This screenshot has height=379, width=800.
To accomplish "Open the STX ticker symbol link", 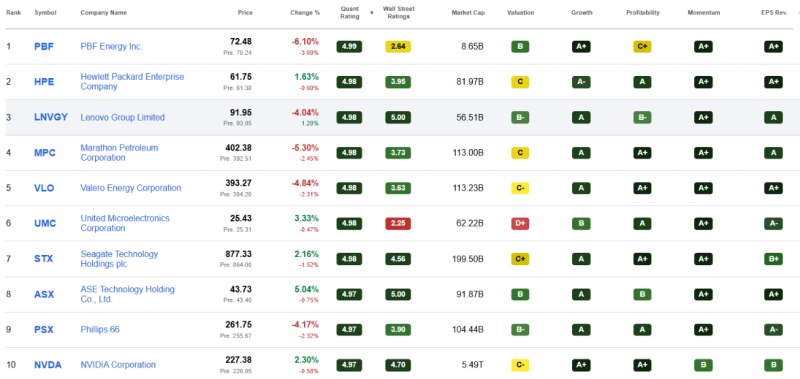I will point(43,259).
